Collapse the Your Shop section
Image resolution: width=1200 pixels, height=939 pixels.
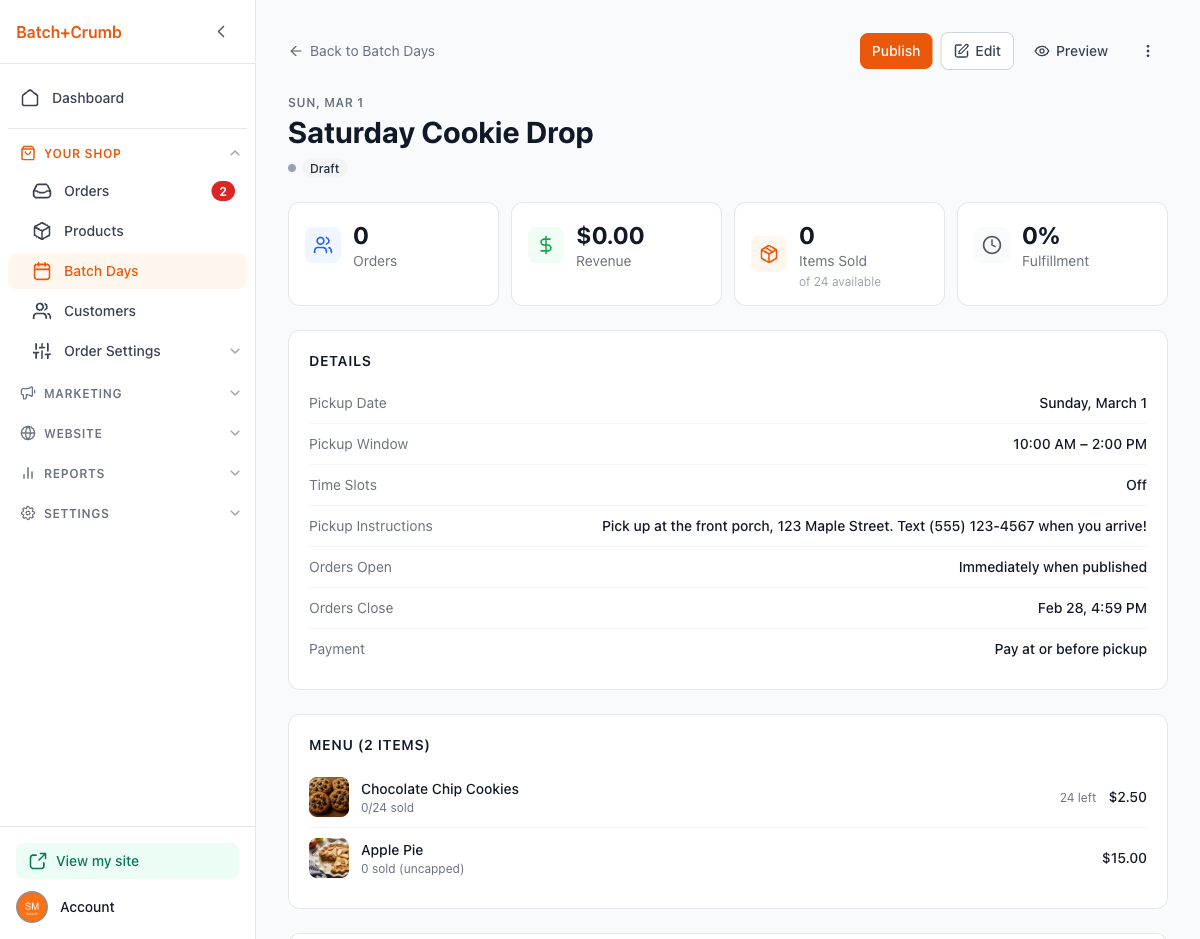tap(235, 153)
